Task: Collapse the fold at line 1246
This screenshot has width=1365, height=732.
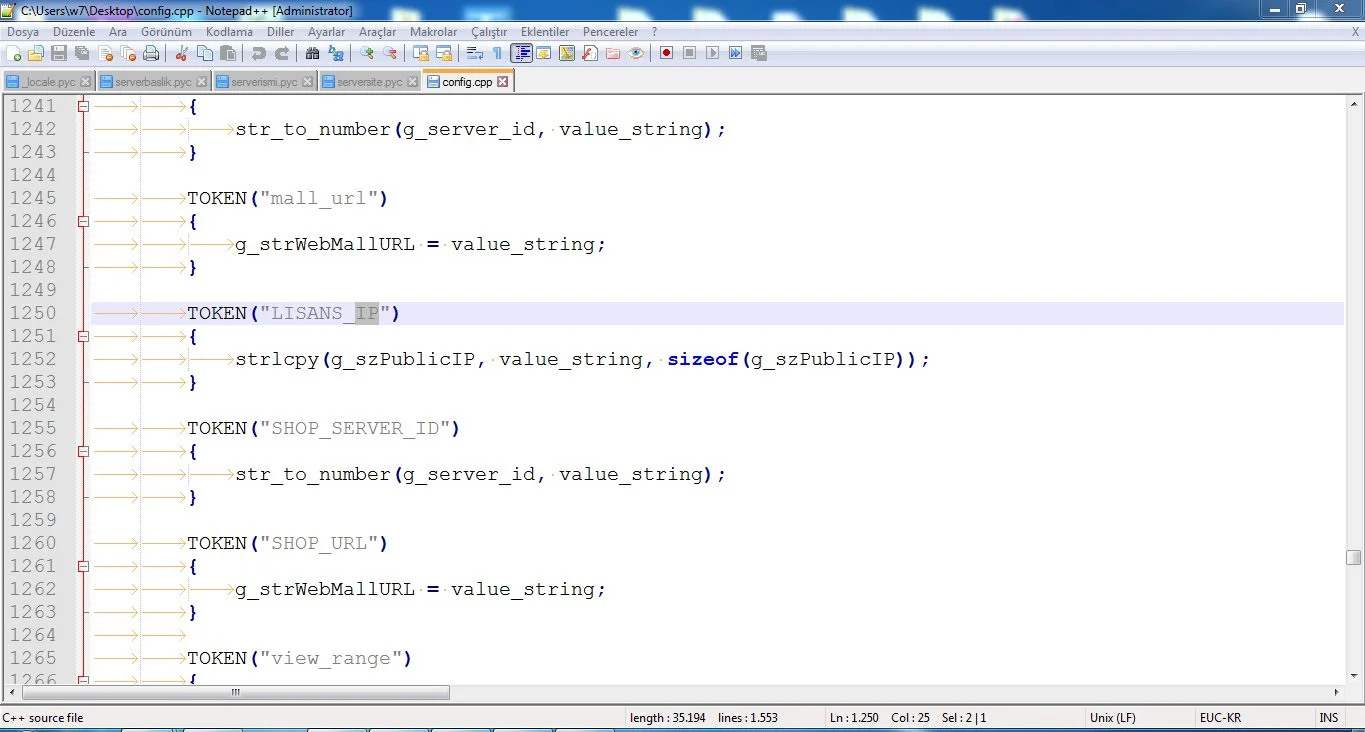Action: pyautogui.click(x=83, y=221)
